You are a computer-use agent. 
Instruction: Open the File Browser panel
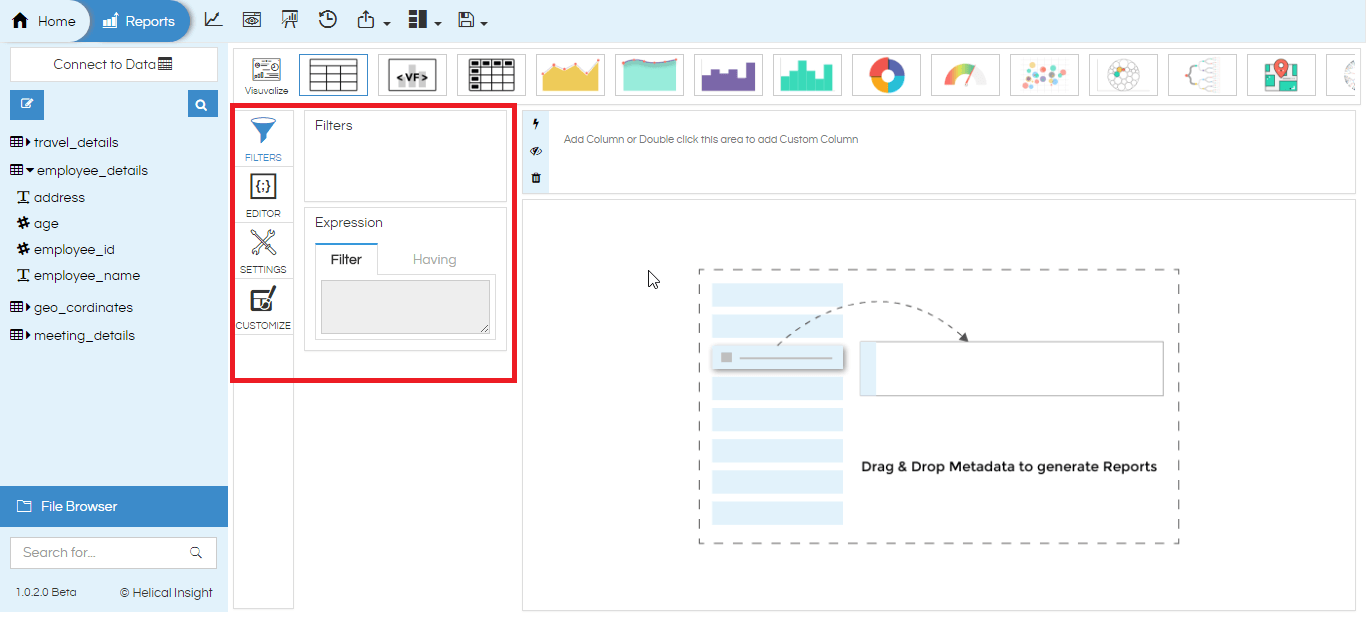point(114,506)
